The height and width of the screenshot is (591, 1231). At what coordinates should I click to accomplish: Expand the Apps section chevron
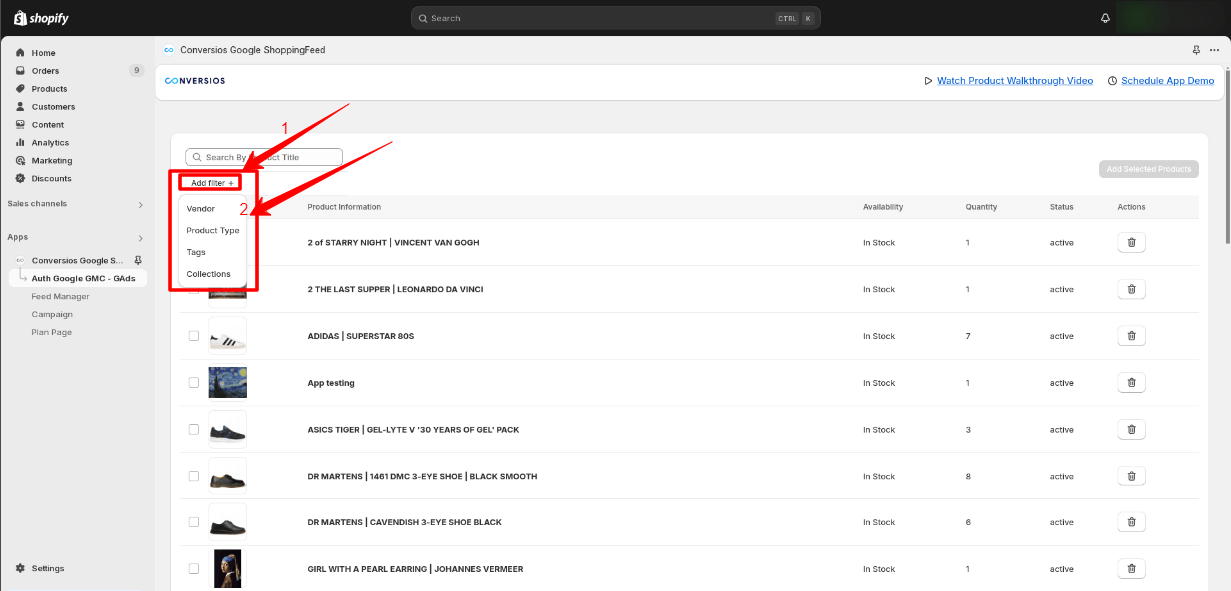(140, 238)
